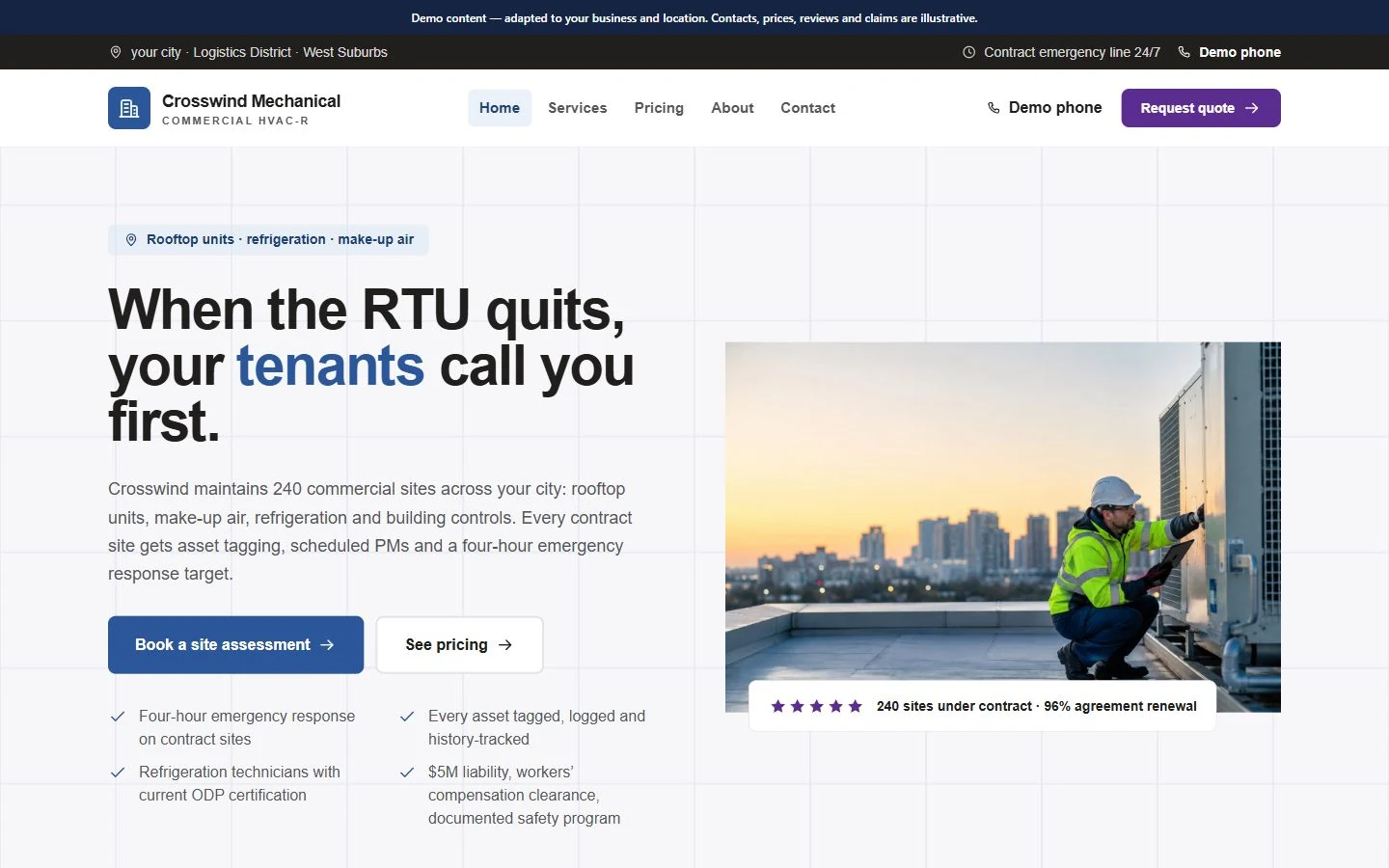Click the 'COMMERCIAL HVAC-R' tagline
This screenshot has width=1389, height=868.
235,121
